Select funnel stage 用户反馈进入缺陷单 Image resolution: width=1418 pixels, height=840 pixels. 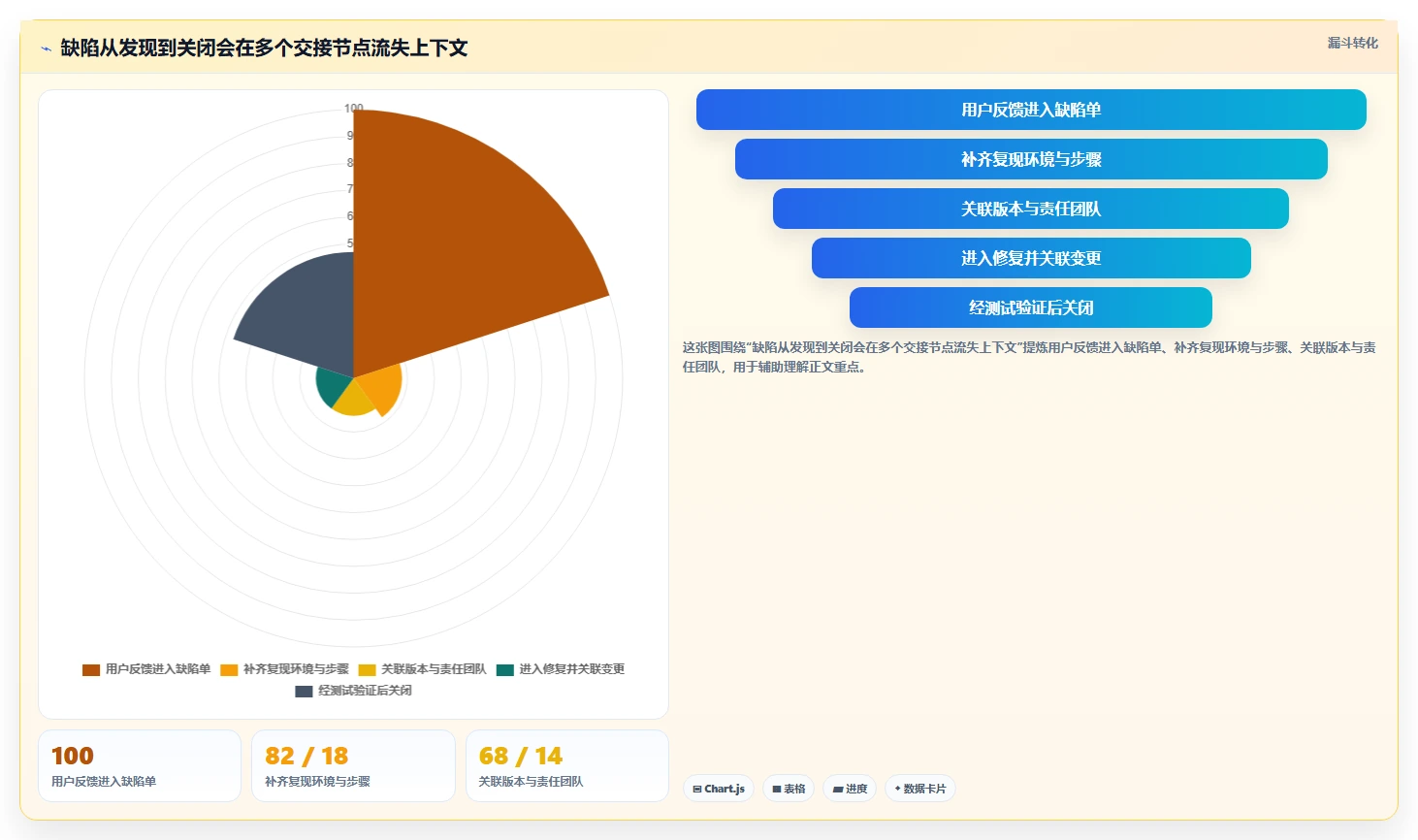(x=1031, y=110)
